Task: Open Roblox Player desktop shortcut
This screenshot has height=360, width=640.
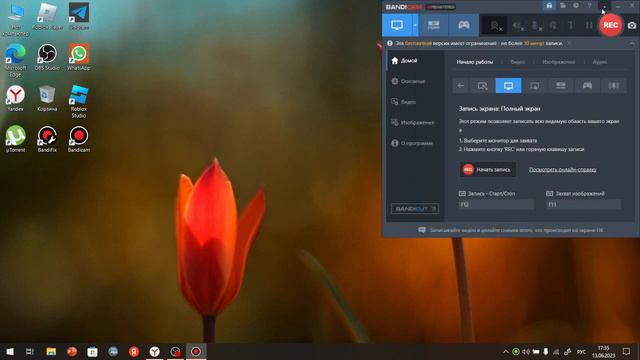Action: [47, 17]
